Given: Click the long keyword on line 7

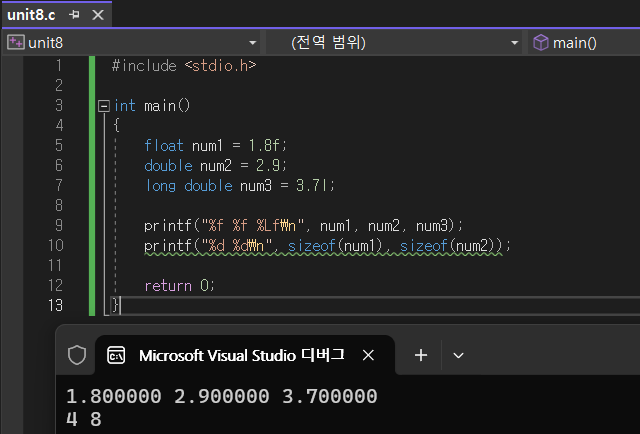Looking at the screenshot, I should [161, 186].
